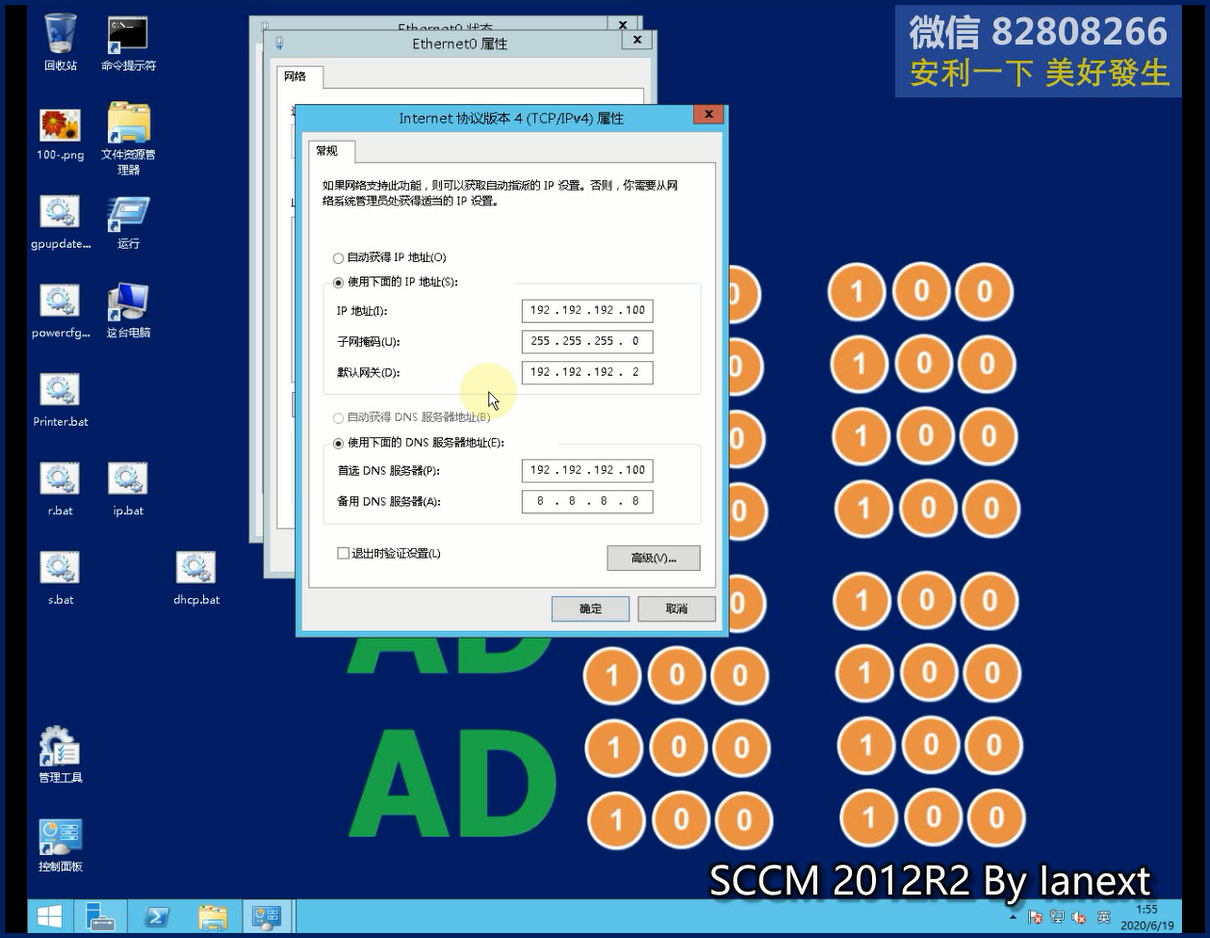Open the File Explorer desktop shortcut
This screenshot has height=938, width=1210.
(x=128, y=138)
